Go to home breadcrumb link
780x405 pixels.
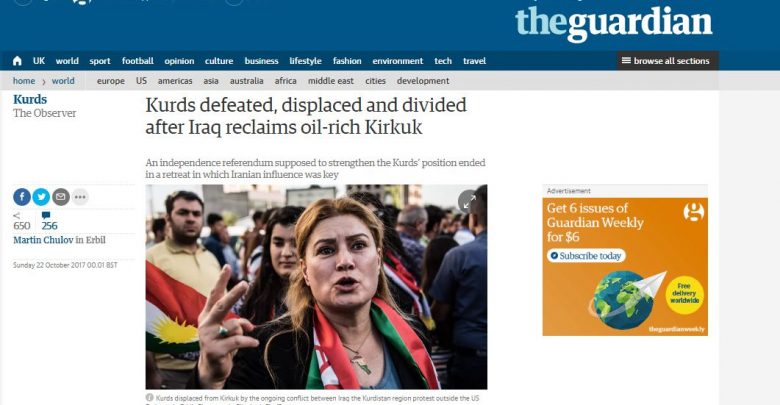pos(24,81)
